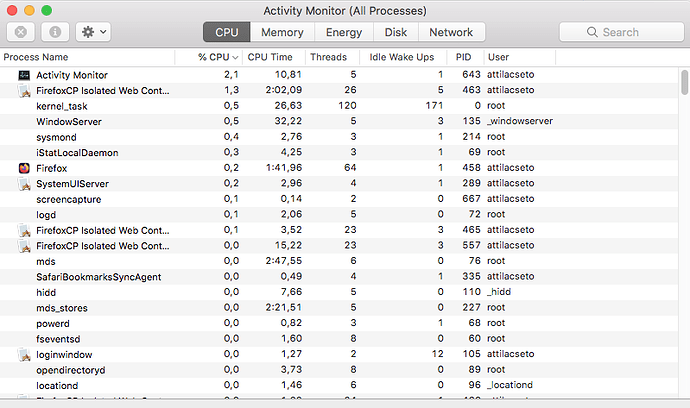Open the process info inspector icon
690x408 pixels.
[x=55, y=32]
